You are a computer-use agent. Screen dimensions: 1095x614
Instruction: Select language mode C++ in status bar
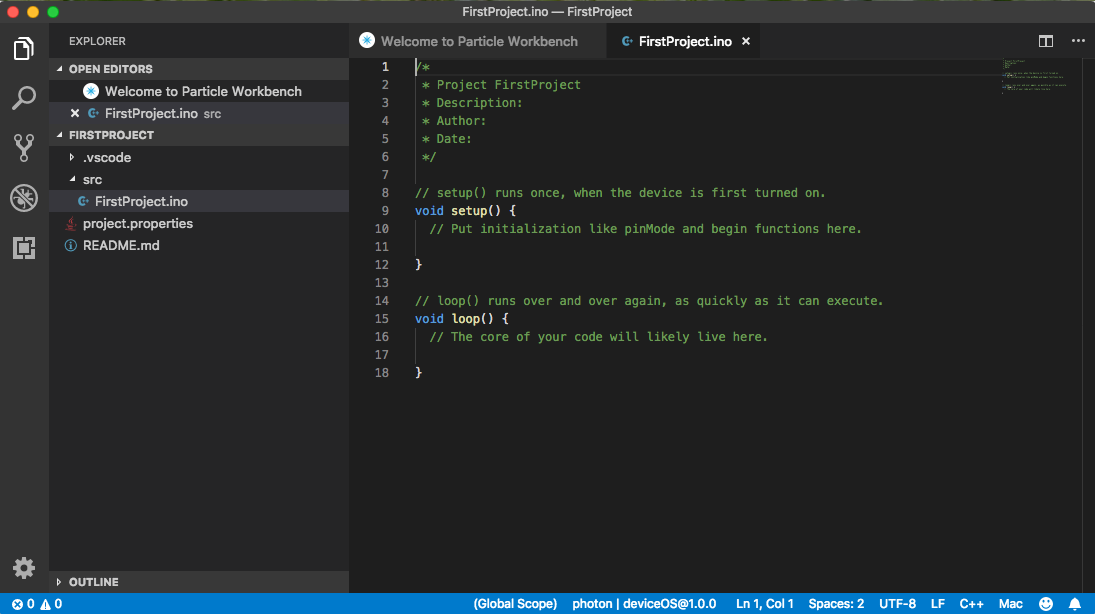pyautogui.click(x=971, y=604)
